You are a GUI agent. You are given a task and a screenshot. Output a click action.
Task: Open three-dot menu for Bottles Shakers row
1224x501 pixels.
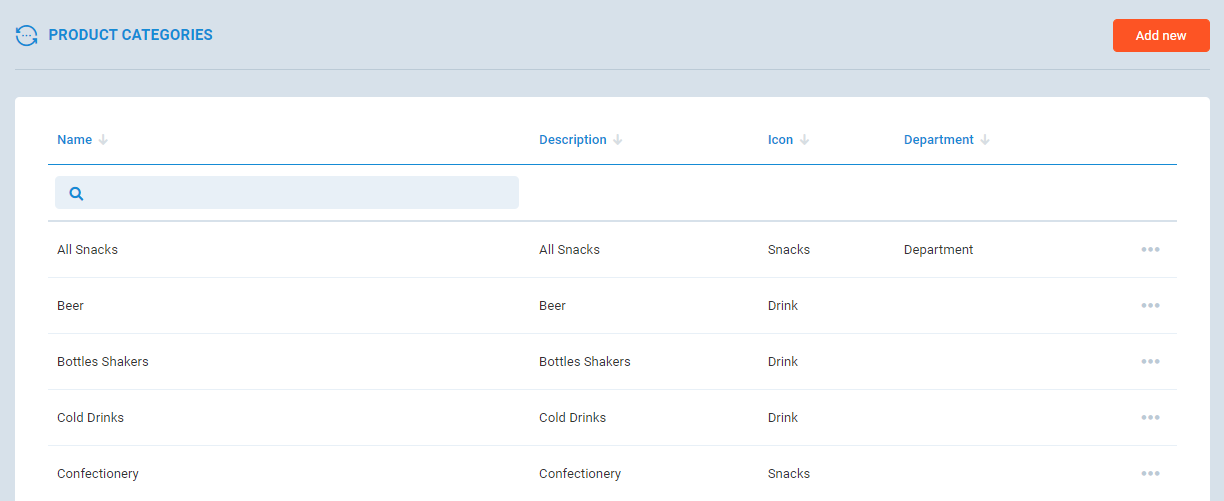1150,362
